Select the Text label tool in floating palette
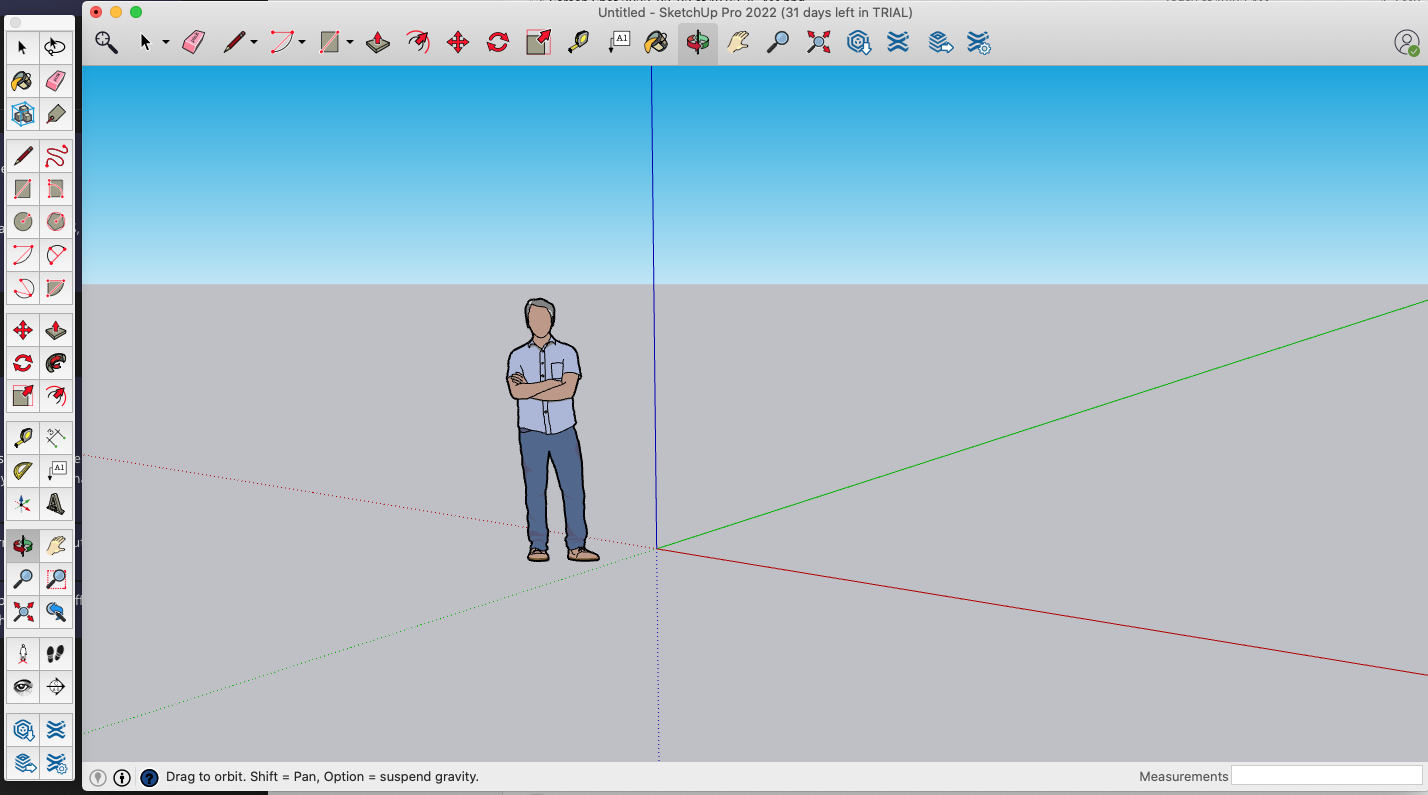Viewport: 1428px width, 795px height. (56, 471)
